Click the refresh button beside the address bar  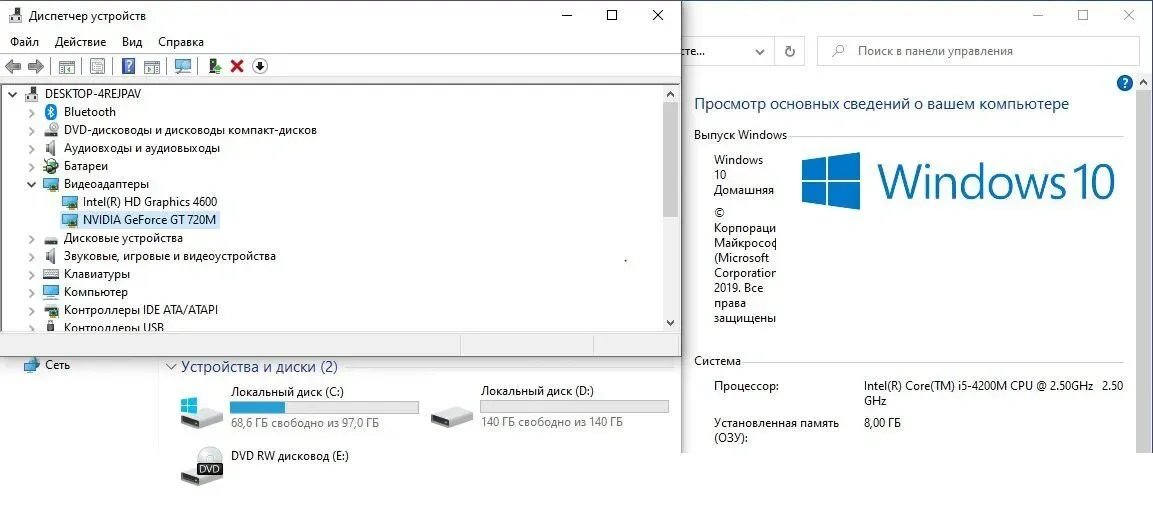coord(790,51)
